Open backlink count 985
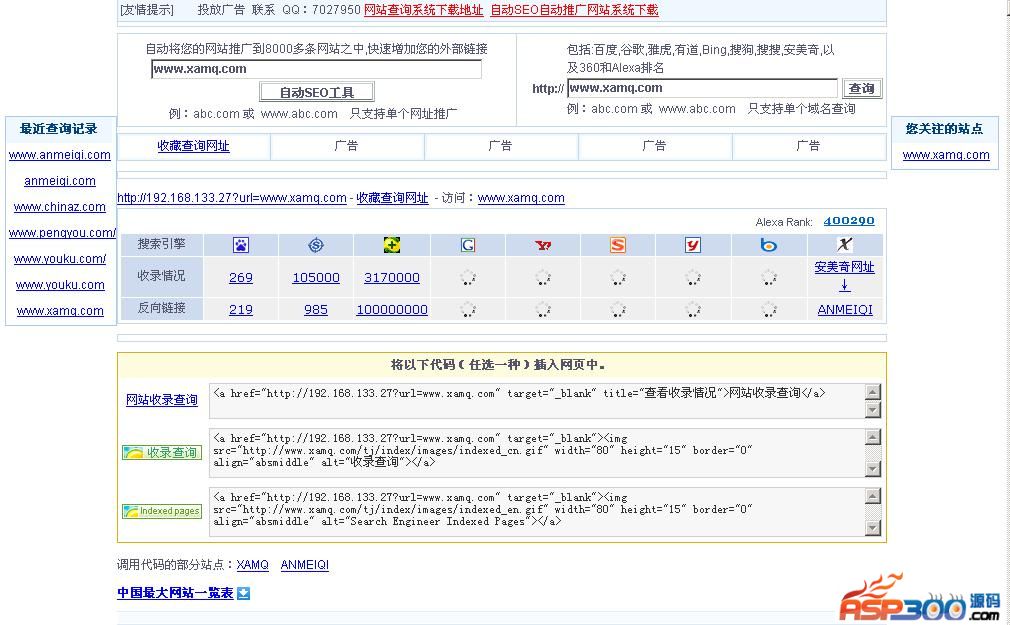This screenshot has height=625, width=1010. click(x=316, y=310)
